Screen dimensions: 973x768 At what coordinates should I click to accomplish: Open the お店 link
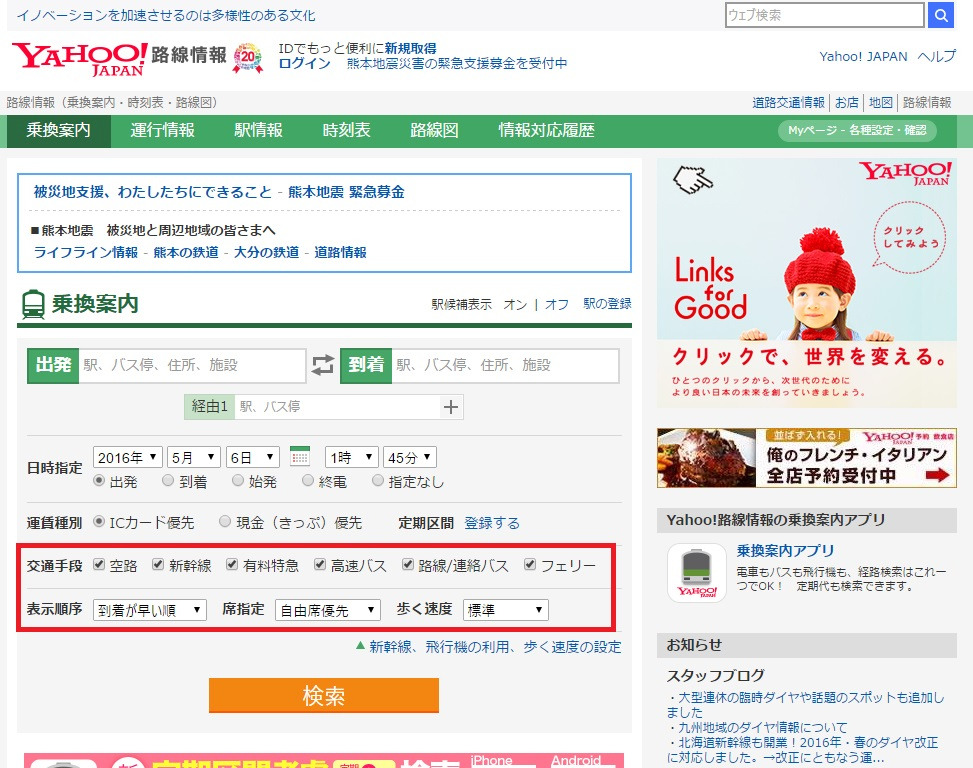coord(846,102)
